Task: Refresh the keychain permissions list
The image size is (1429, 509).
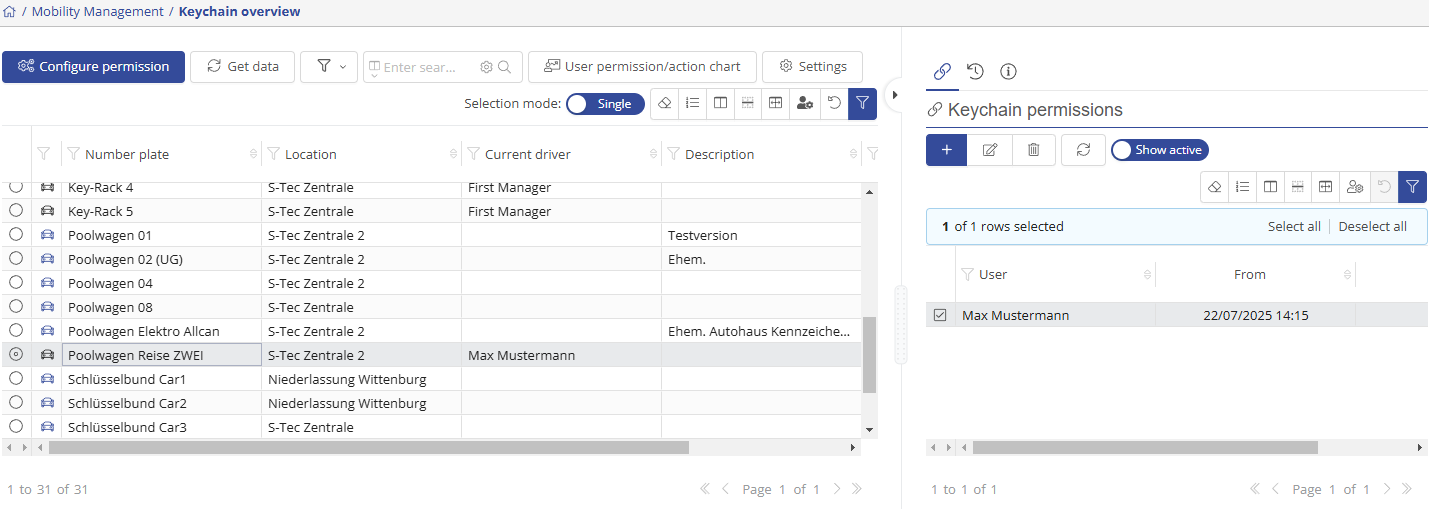Action: 1083,150
